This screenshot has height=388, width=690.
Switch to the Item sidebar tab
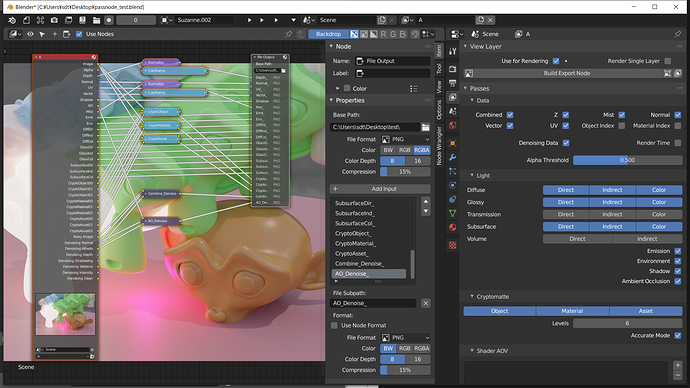pos(439,51)
